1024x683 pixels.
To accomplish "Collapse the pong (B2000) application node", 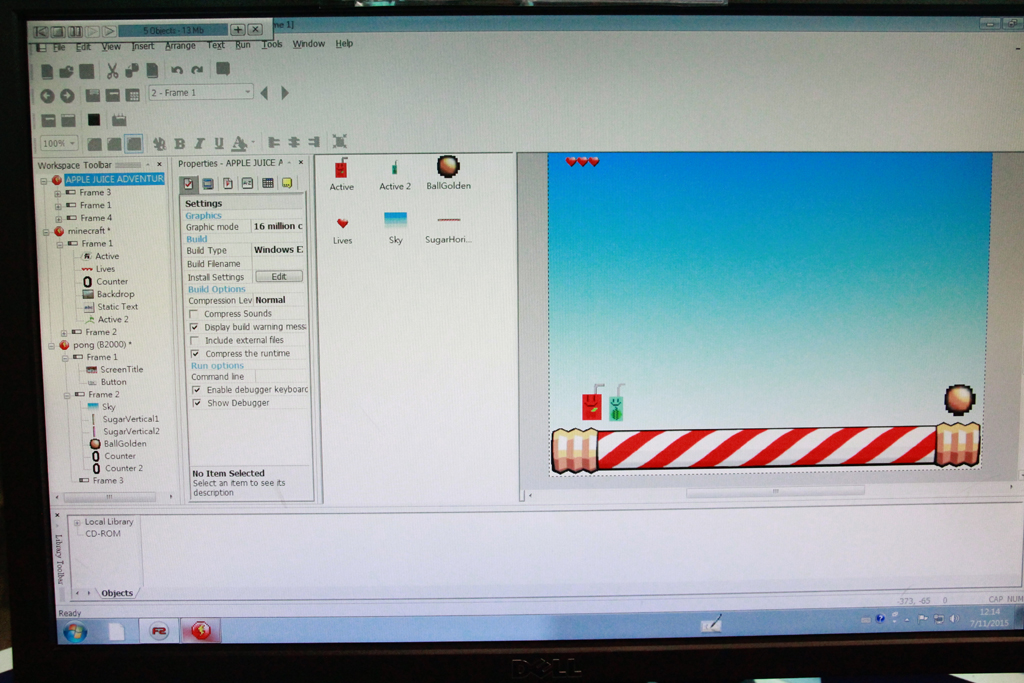I will [51, 345].
